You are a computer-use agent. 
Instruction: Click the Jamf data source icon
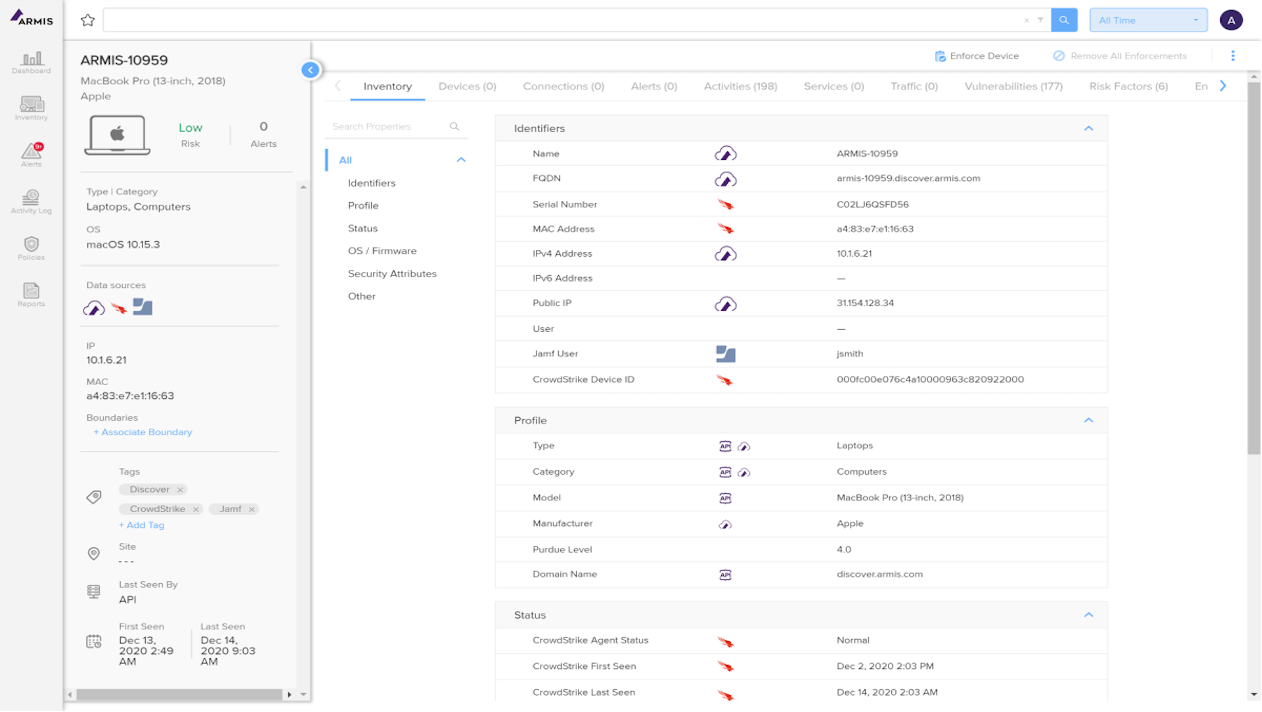click(x=143, y=307)
